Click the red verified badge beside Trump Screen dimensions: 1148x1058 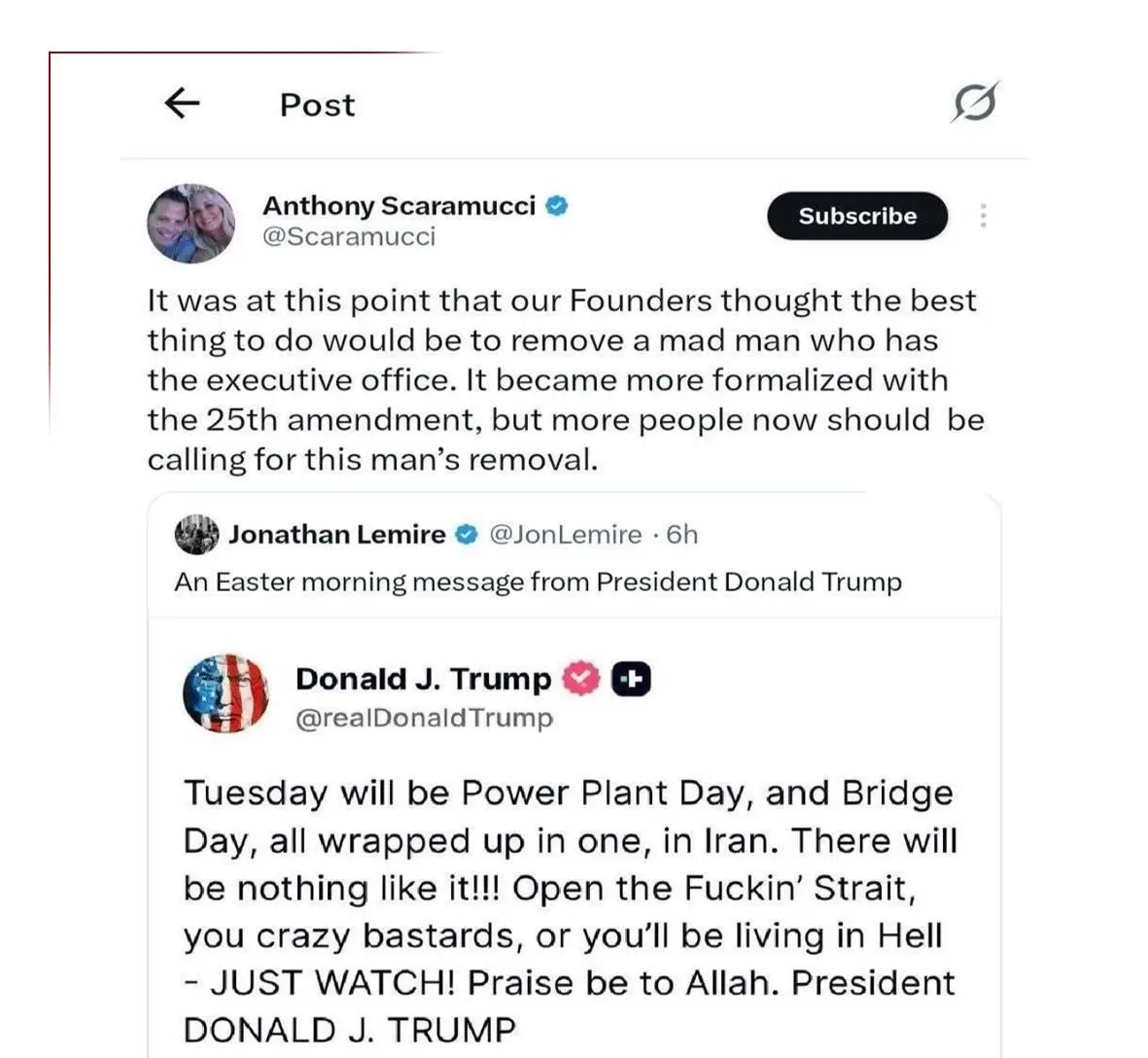tap(581, 678)
